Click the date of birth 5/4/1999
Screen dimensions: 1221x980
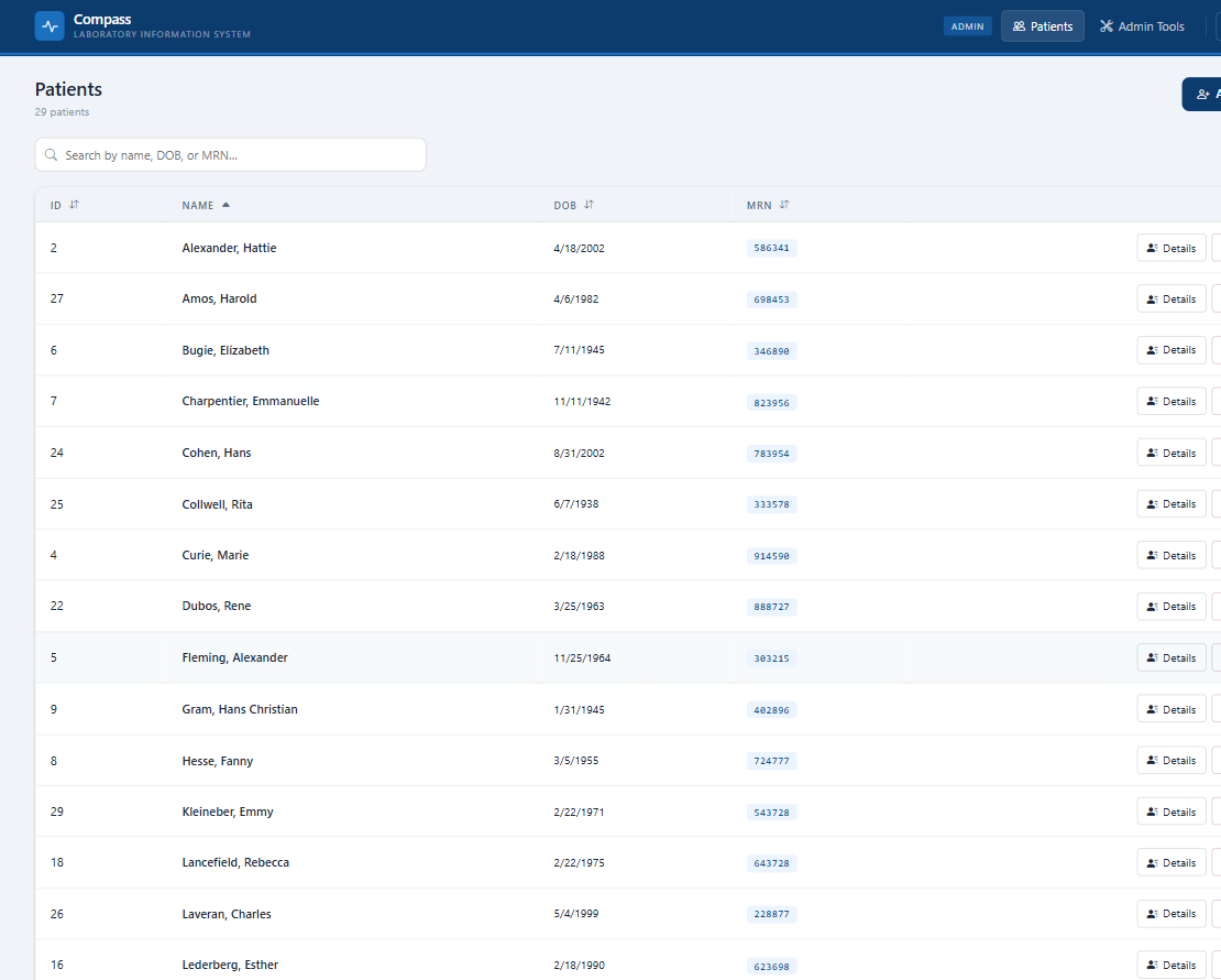pos(576,914)
